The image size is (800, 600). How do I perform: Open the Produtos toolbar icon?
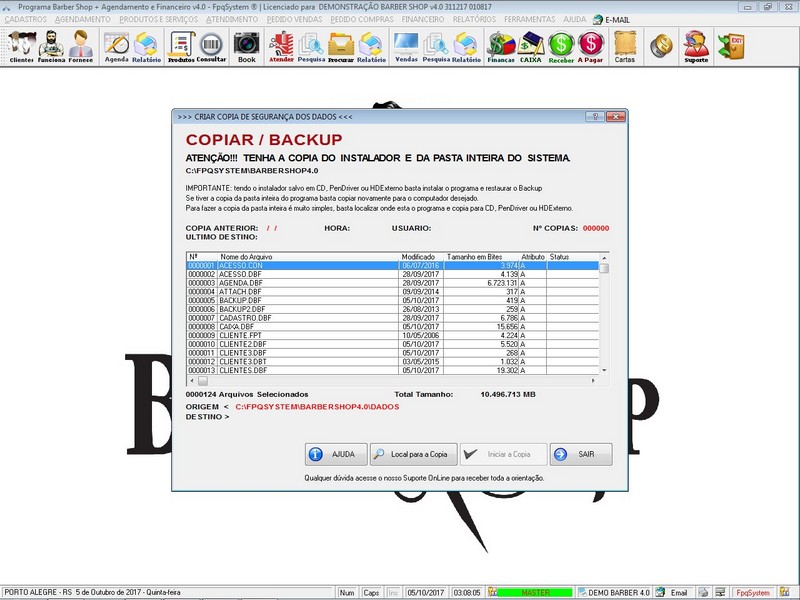coord(181,46)
